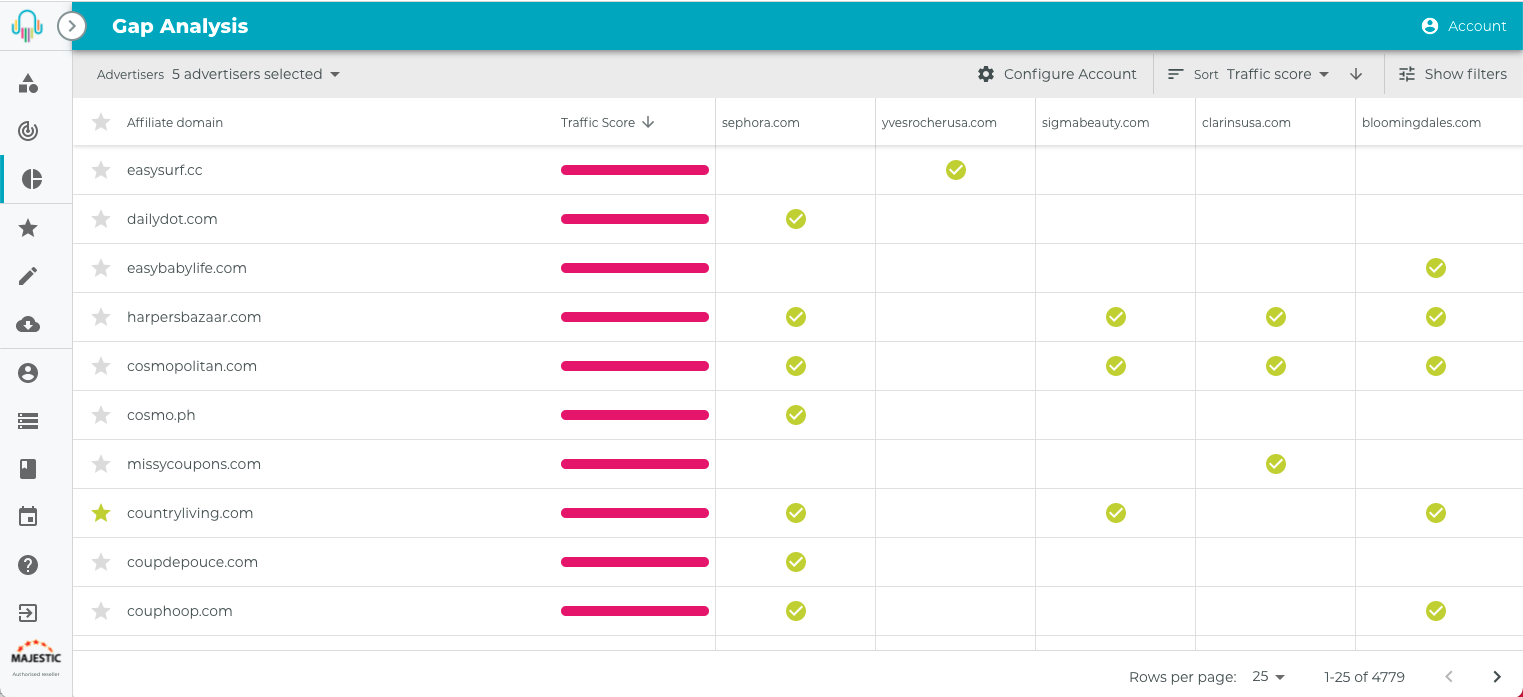
Task: Click the cloud download icon in sidebar
Action: [29, 324]
